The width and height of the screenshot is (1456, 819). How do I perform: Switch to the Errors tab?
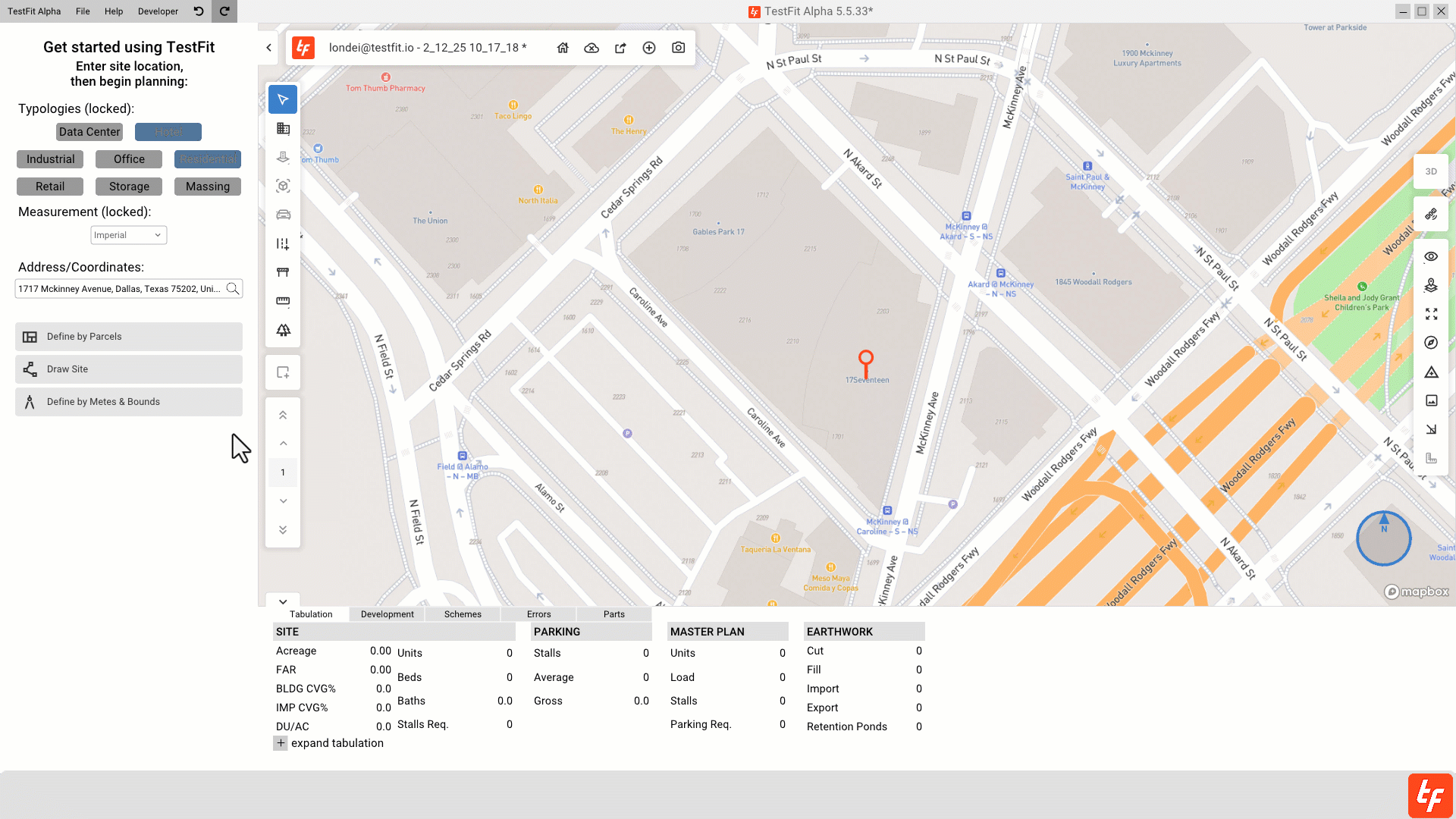(x=538, y=614)
